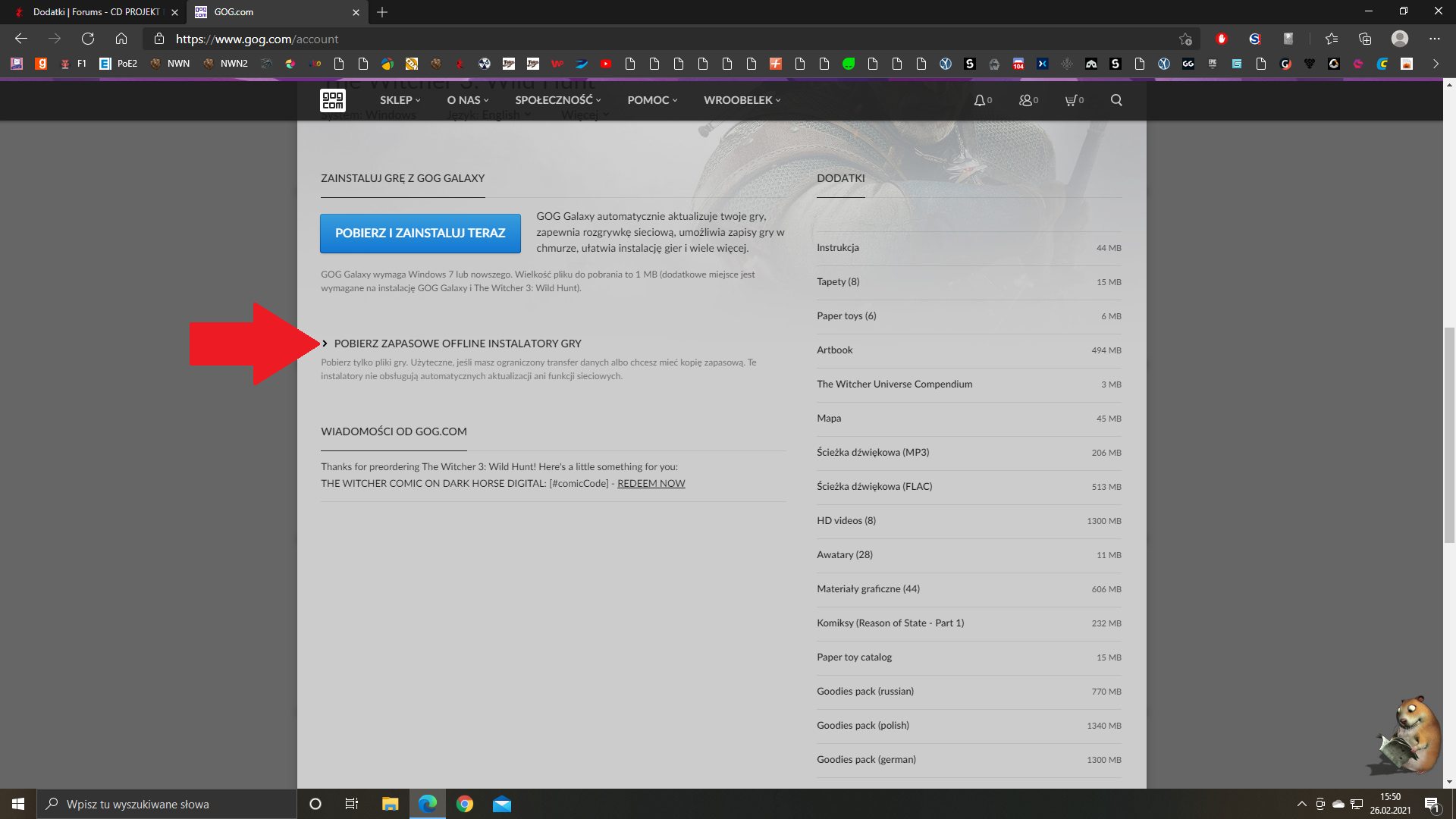Download the Artbook extra
The height and width of the screenshot is (819, 1456).
pyautogui.click(x=968, y=350)
